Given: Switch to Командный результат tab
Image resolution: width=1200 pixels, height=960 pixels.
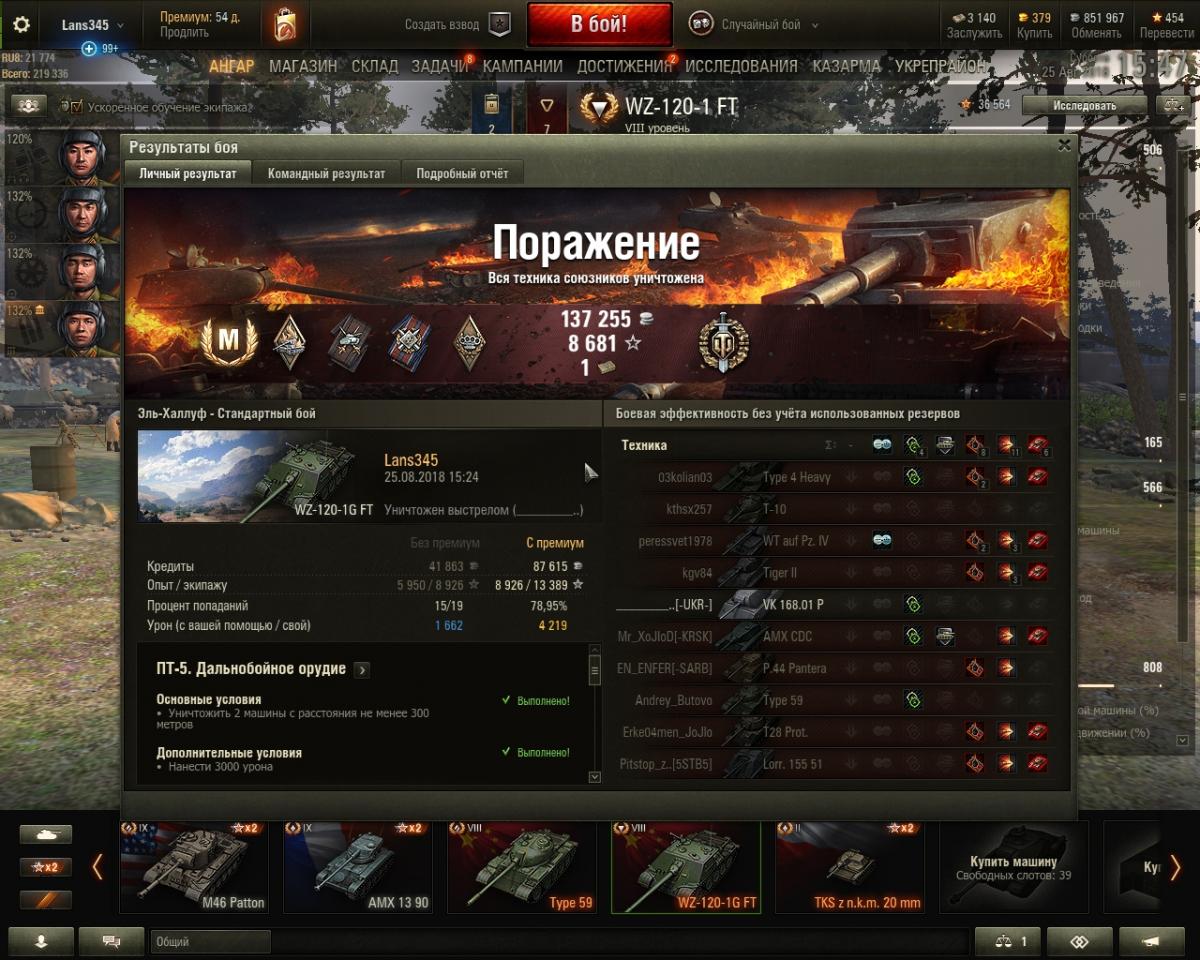Looking at the screenshot, I should pyautogui.click(x=326, y=174).
